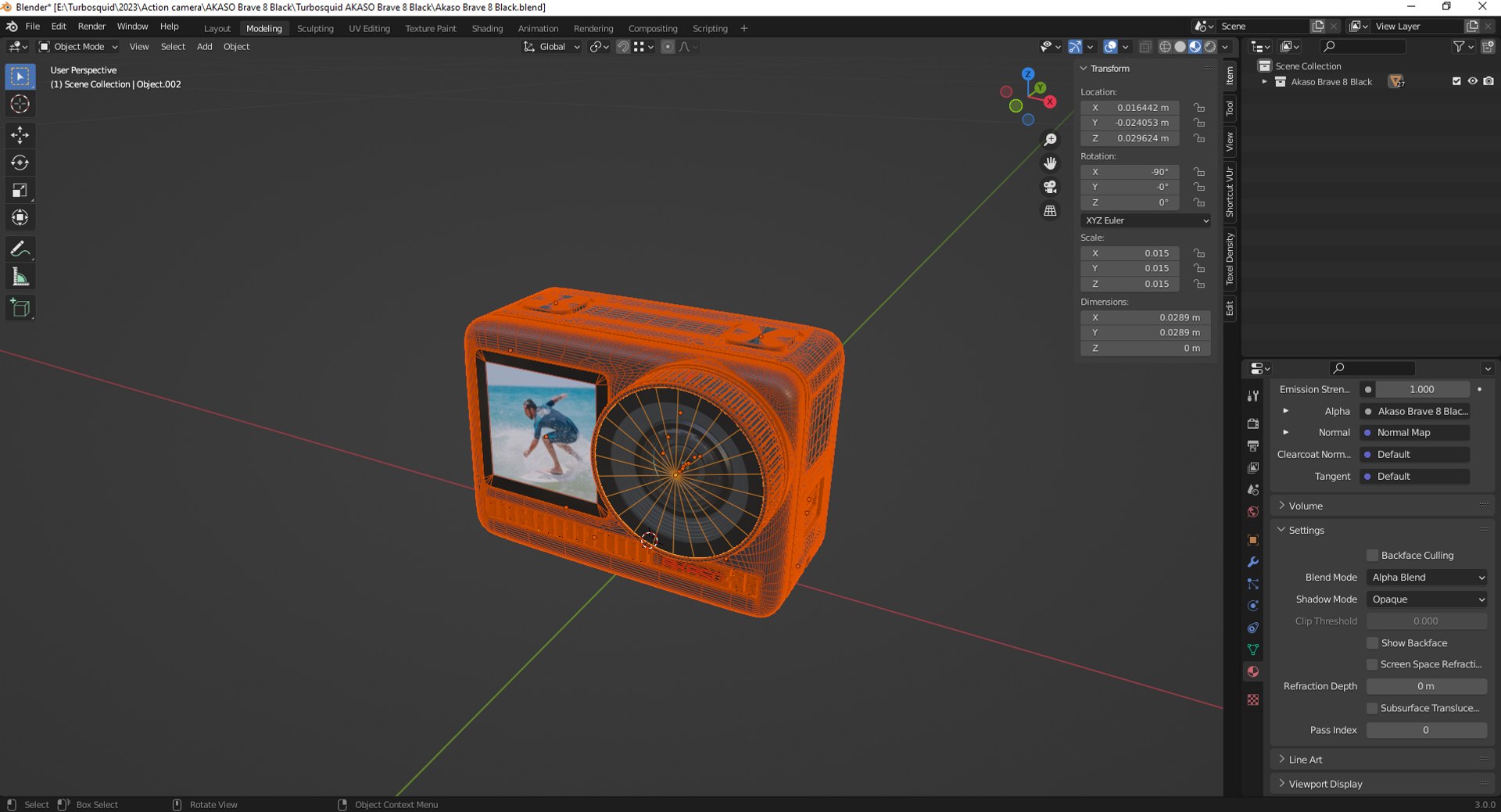Switch to the Shading workspace tab
The height and width of the screenshot is (812, 1501).
[x=487, y=29]
